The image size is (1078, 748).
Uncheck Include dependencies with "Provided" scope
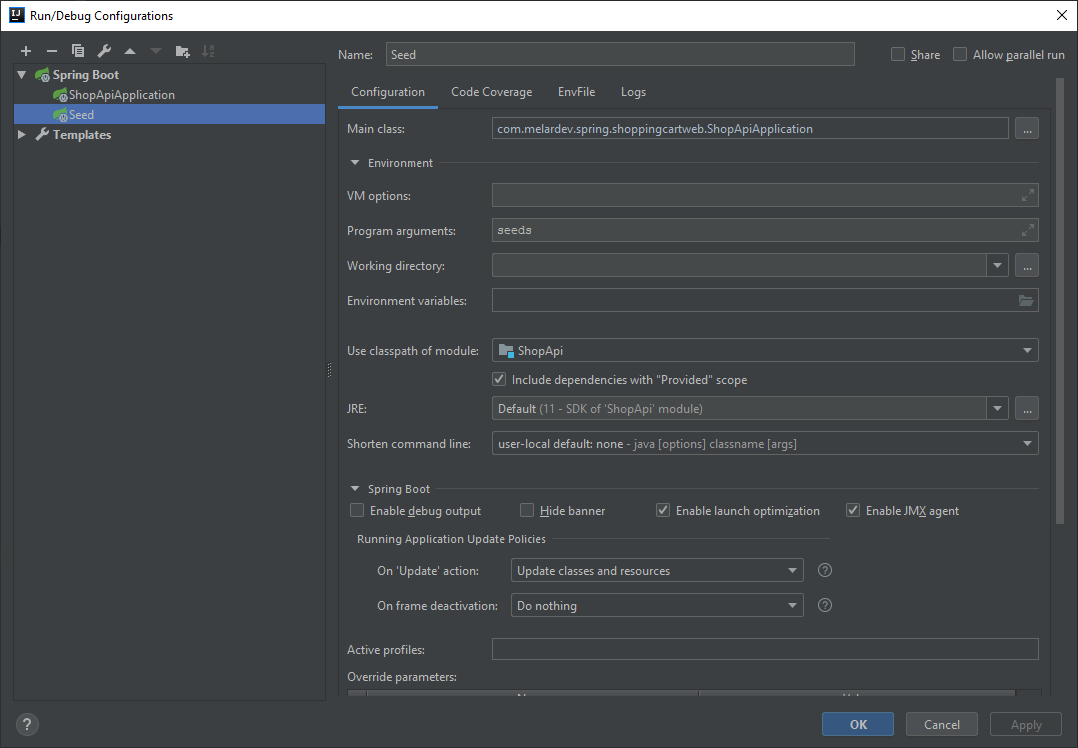click(x=499, y=380)
